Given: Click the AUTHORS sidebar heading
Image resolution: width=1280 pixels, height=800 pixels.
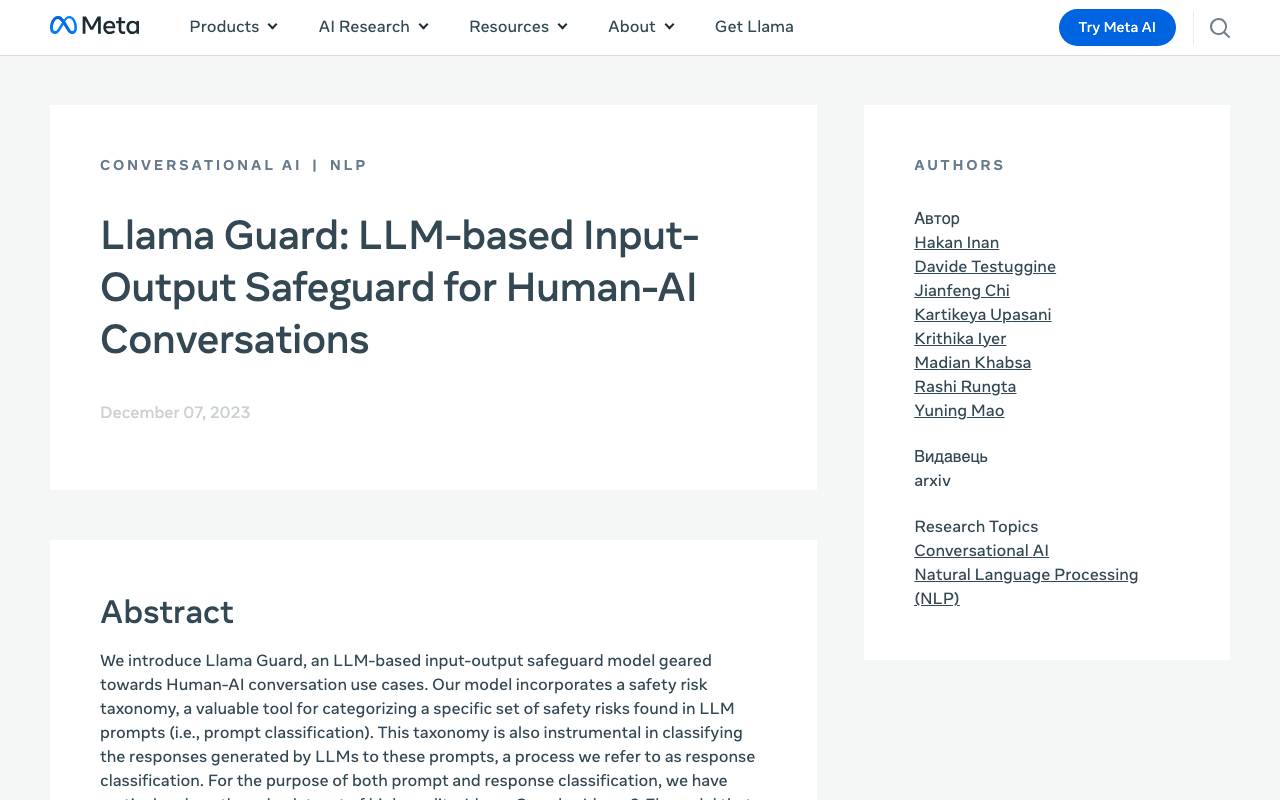Looking at the screenshot, I should pos(959,165).
